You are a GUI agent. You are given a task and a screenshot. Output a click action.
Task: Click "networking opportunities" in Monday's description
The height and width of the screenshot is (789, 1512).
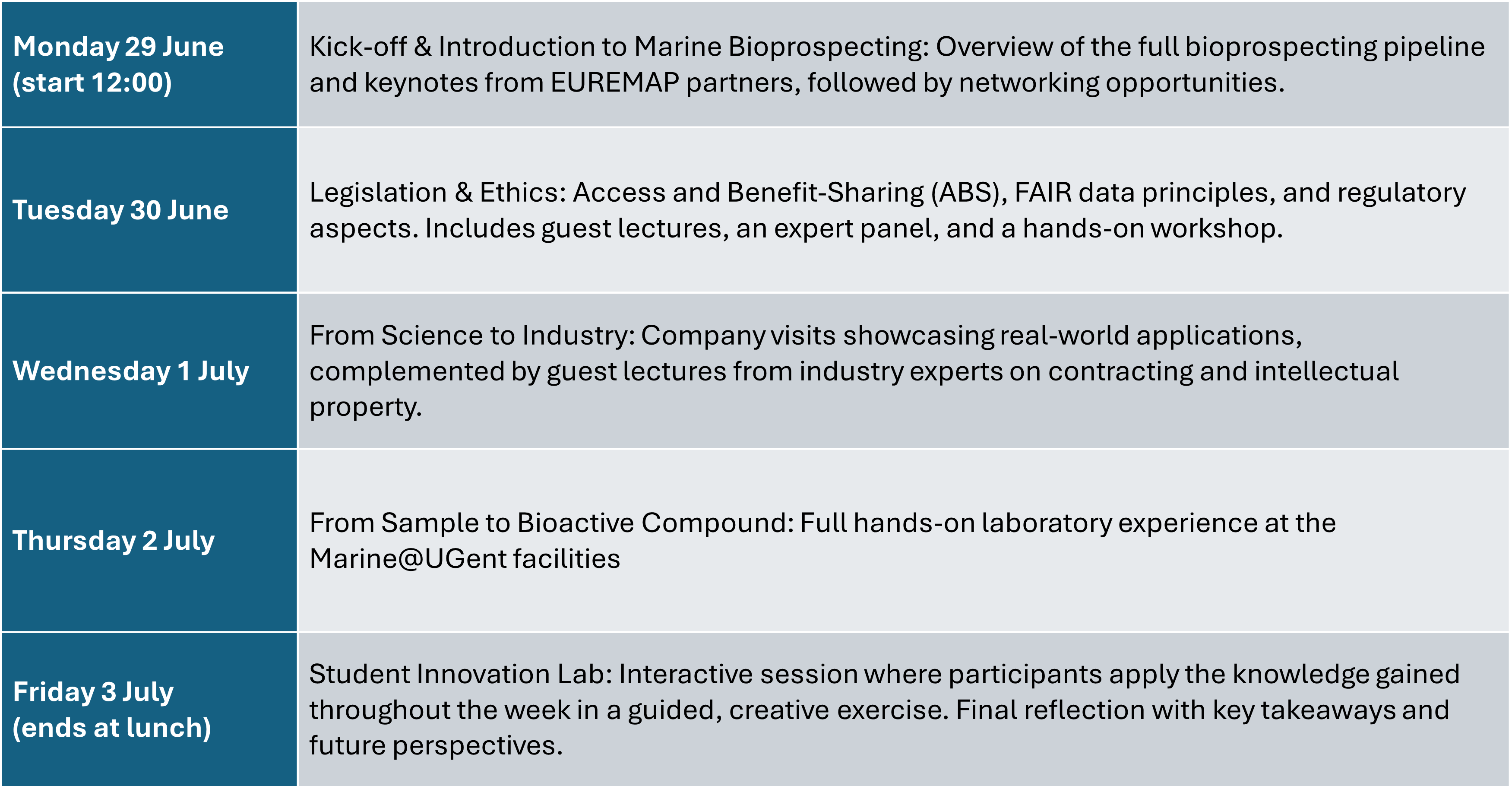[x=1118, y=83]
